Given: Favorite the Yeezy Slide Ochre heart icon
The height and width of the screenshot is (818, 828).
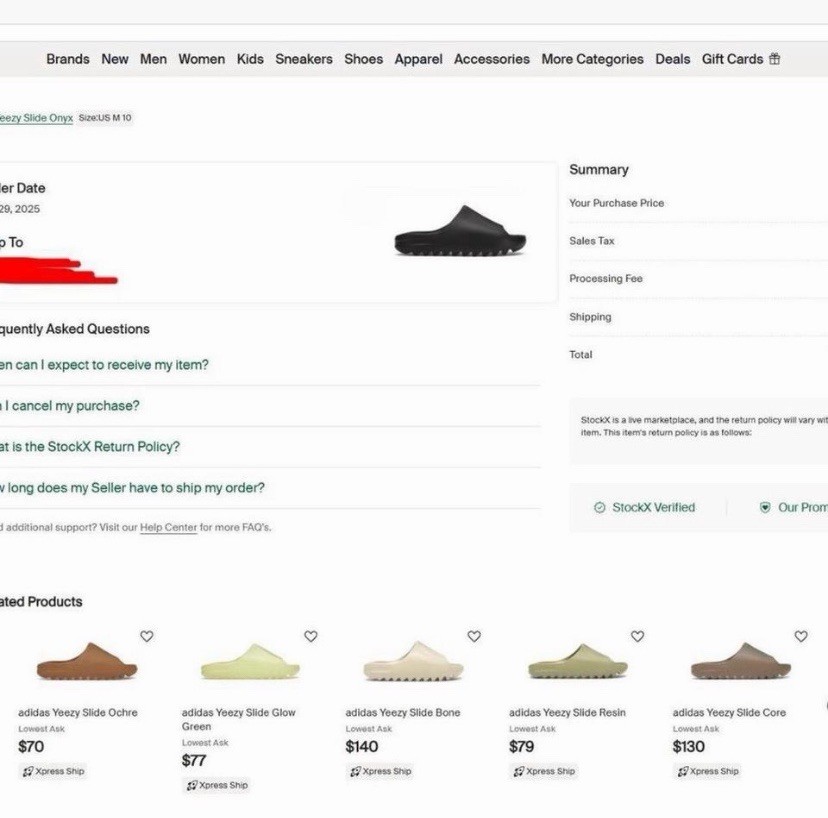Looking at the screenshot, I should tap(147, 636).
